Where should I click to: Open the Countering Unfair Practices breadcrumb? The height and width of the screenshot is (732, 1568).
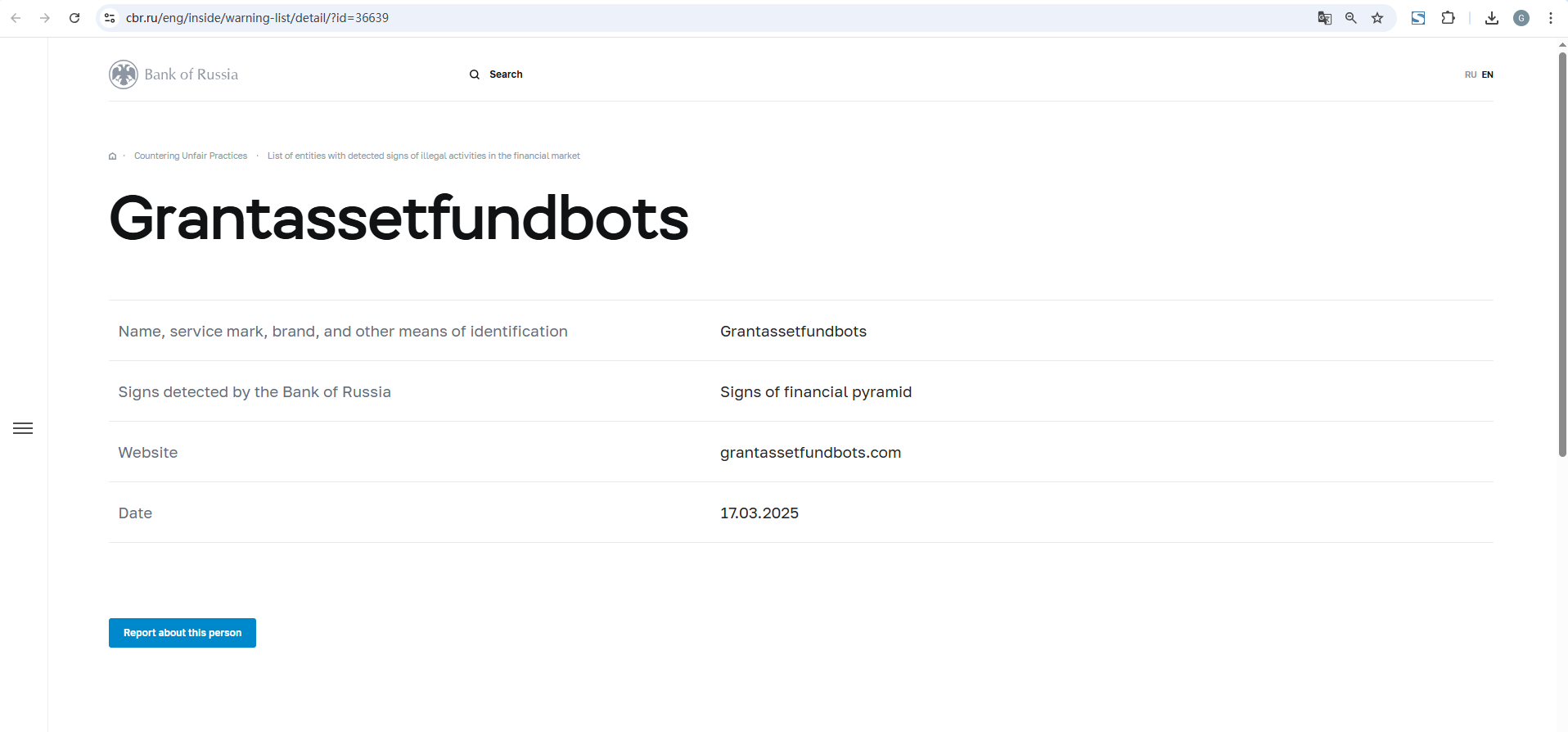pos(191,156)
